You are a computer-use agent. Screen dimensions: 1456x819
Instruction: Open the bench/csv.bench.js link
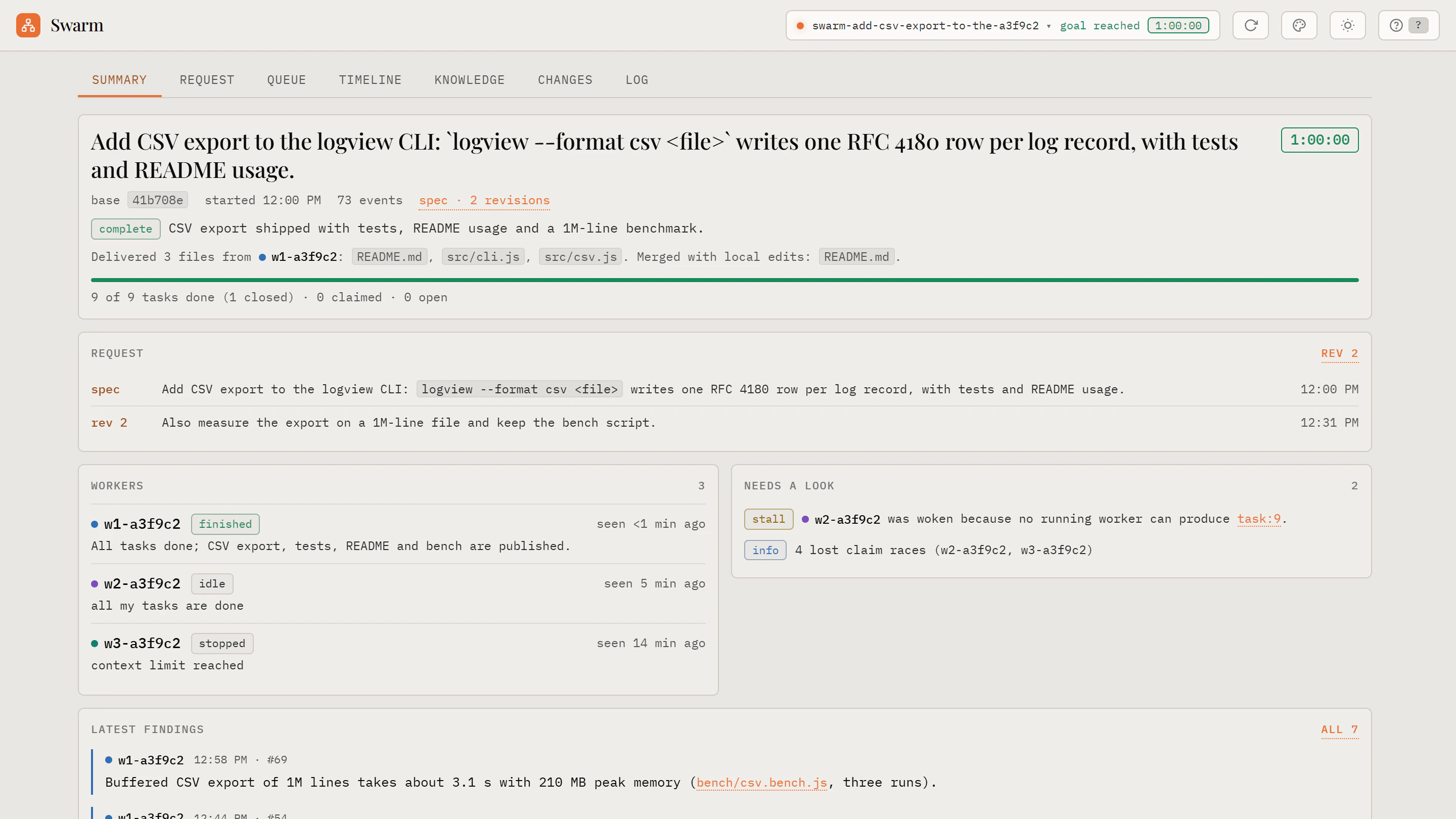(762, 782)
